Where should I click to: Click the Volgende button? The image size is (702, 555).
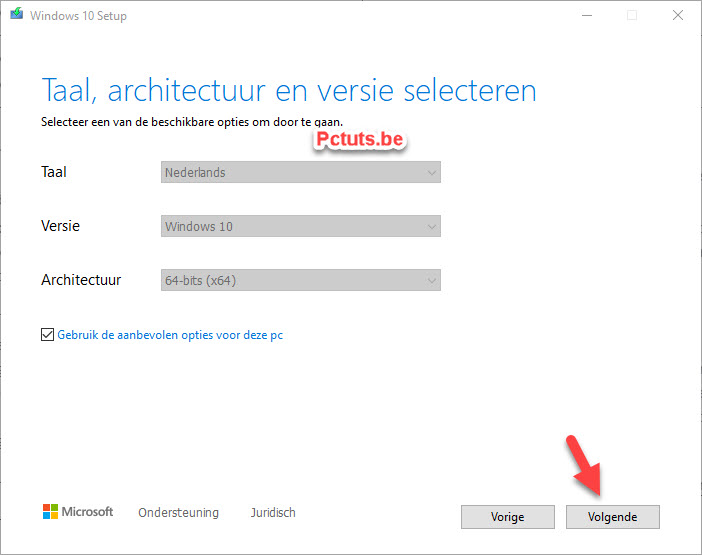[x=612, y=517]
